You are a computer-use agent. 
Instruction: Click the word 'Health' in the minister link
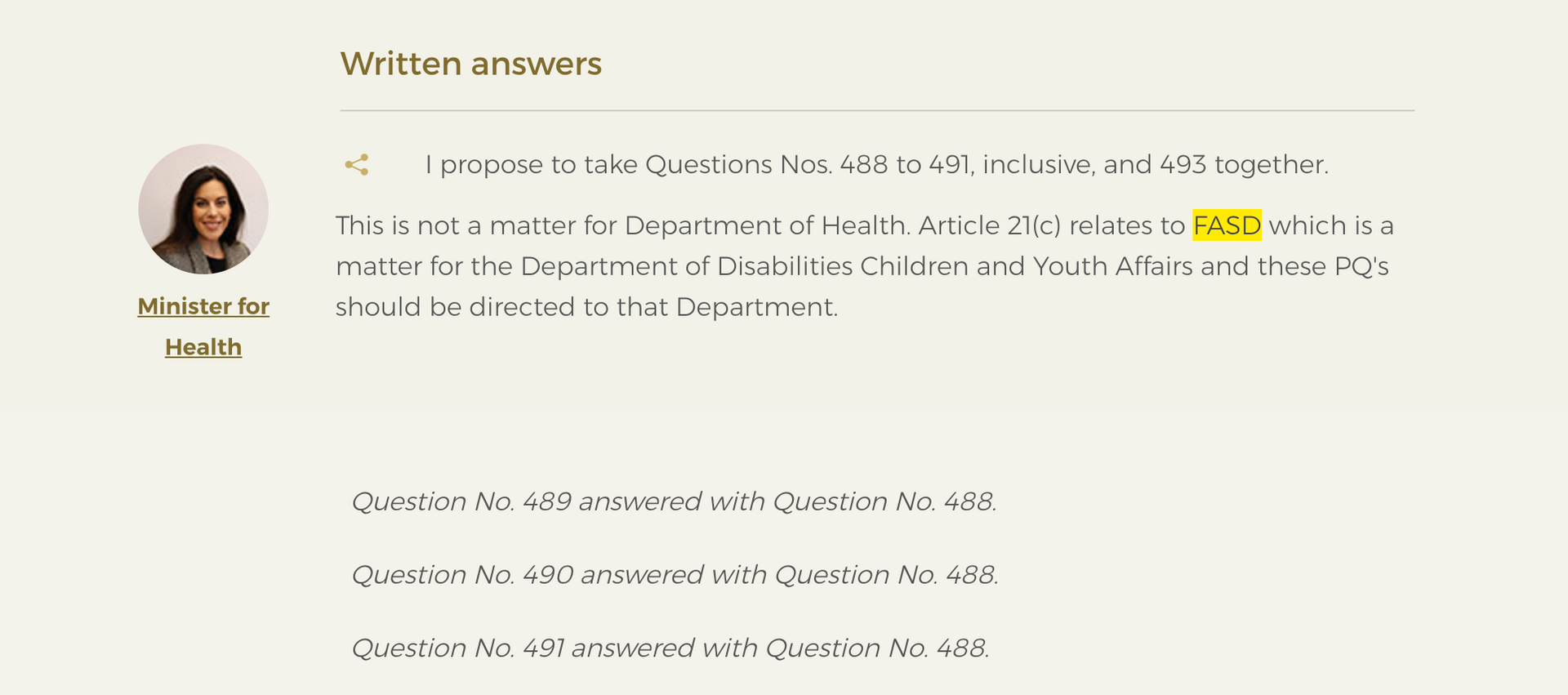(203, 347)
